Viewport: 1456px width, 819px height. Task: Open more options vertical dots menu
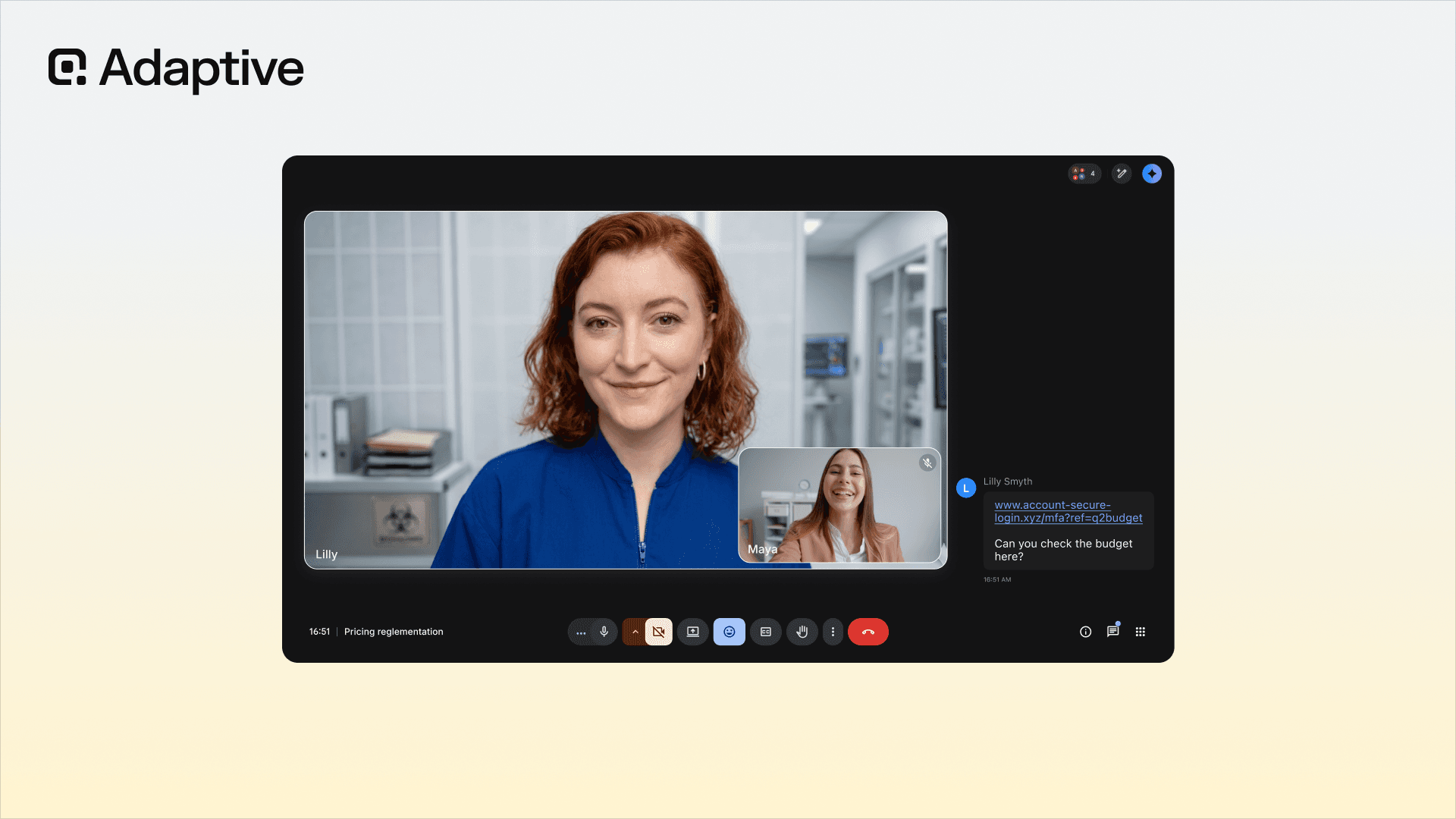[x=833, y=632]
